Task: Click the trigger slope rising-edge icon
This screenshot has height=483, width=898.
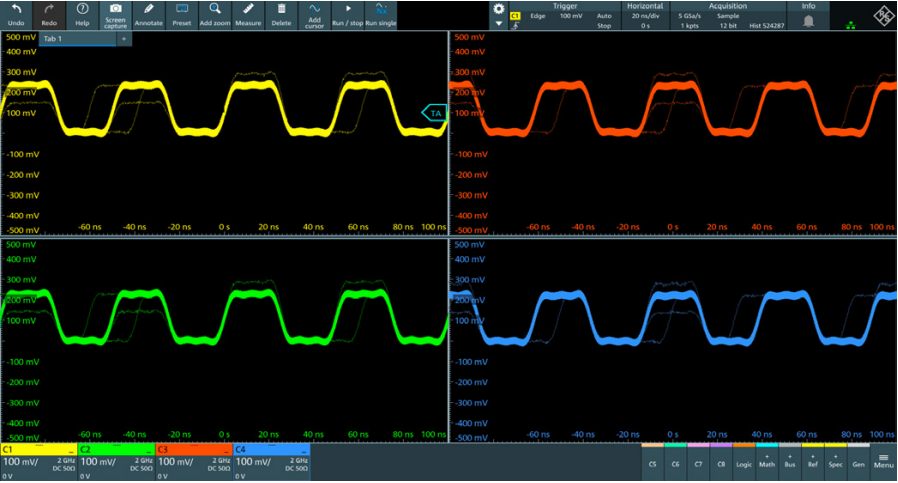Action: click(515, 26)
